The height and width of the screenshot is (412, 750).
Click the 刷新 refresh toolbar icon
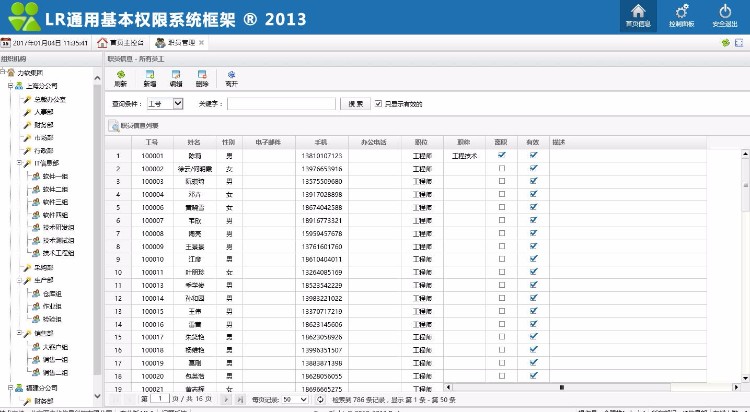pos(121,75)
